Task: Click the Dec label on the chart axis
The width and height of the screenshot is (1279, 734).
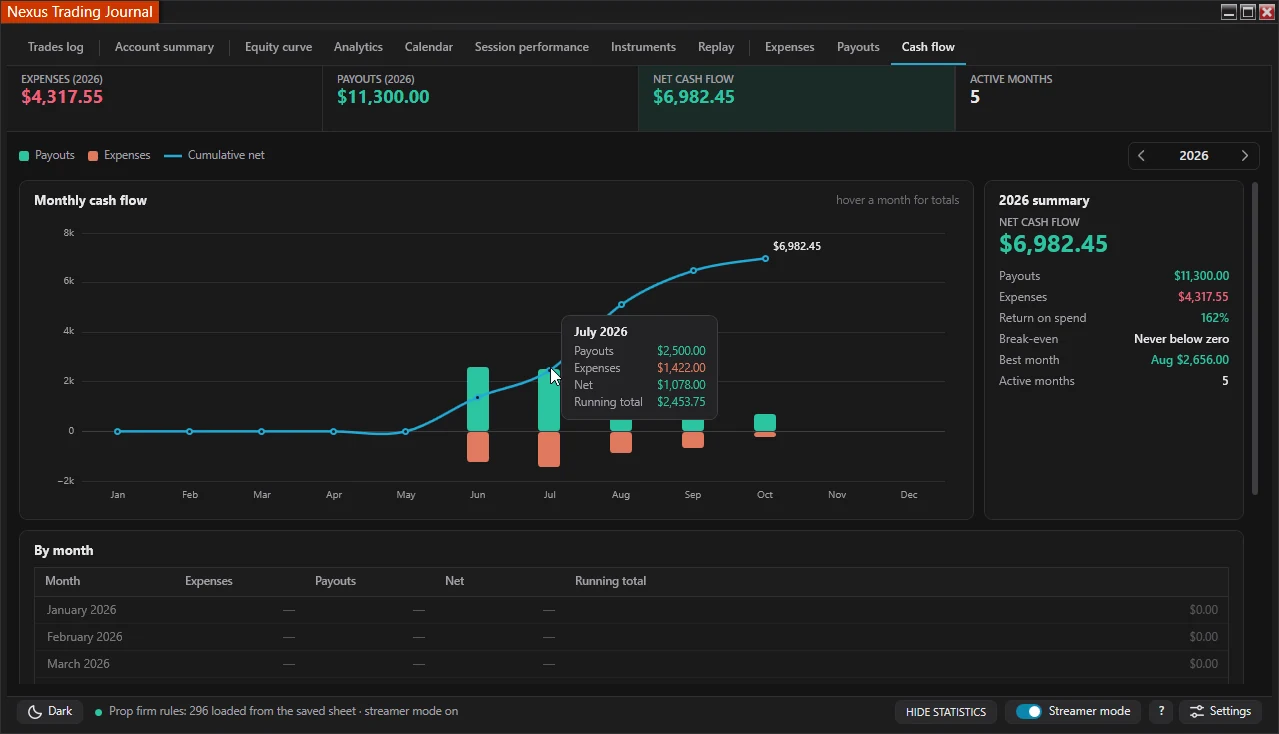Action: 909,495
